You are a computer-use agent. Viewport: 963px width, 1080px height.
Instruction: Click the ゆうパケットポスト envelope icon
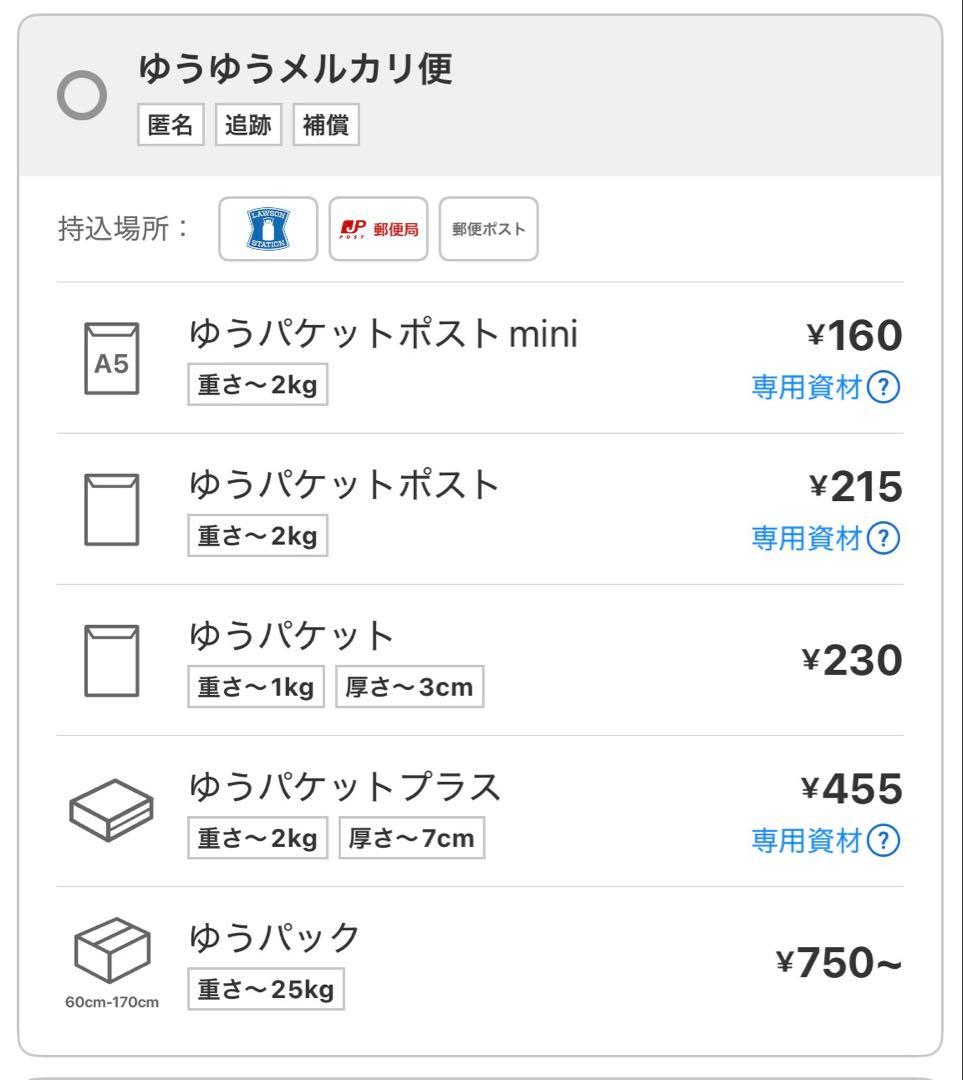112,510
